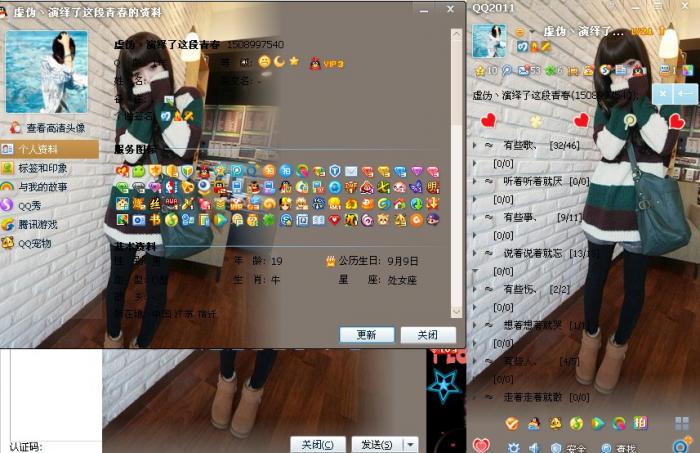Screen dimensions: 700x453
Task: Expand the 有些伤、 [2/2] group
Action: 521,289
